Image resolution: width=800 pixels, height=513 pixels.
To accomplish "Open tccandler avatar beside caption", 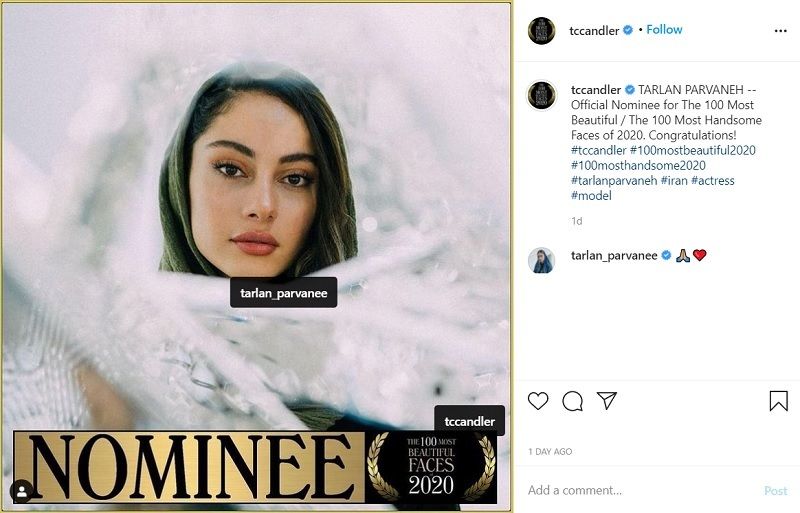I will pyautogui.click(x=541, y=95).
